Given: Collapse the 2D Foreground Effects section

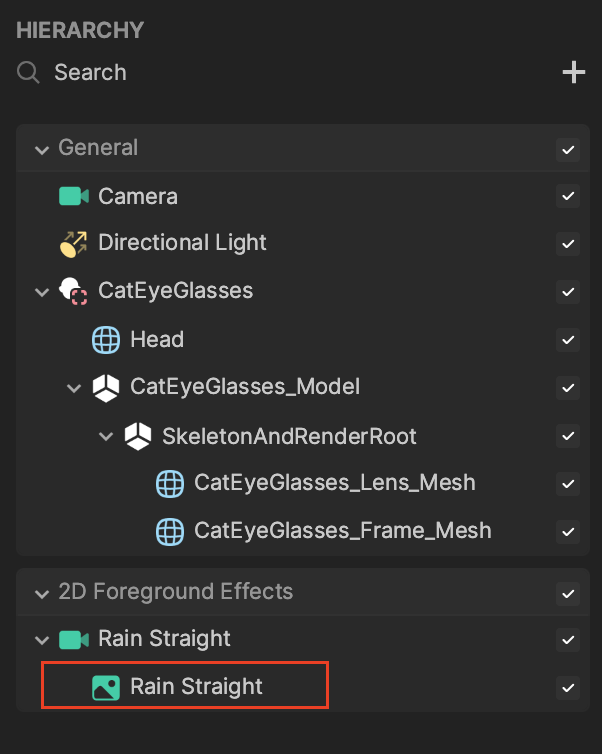Looking at the screenshot, I should coord(42,594).
